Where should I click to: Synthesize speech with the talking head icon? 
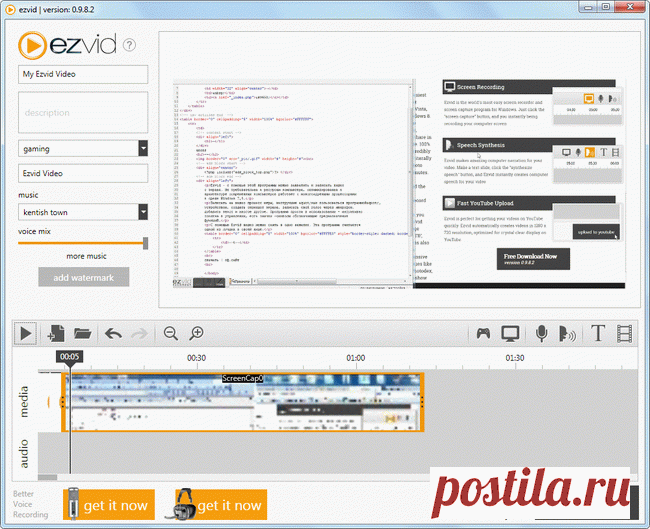tap(567, 333)
